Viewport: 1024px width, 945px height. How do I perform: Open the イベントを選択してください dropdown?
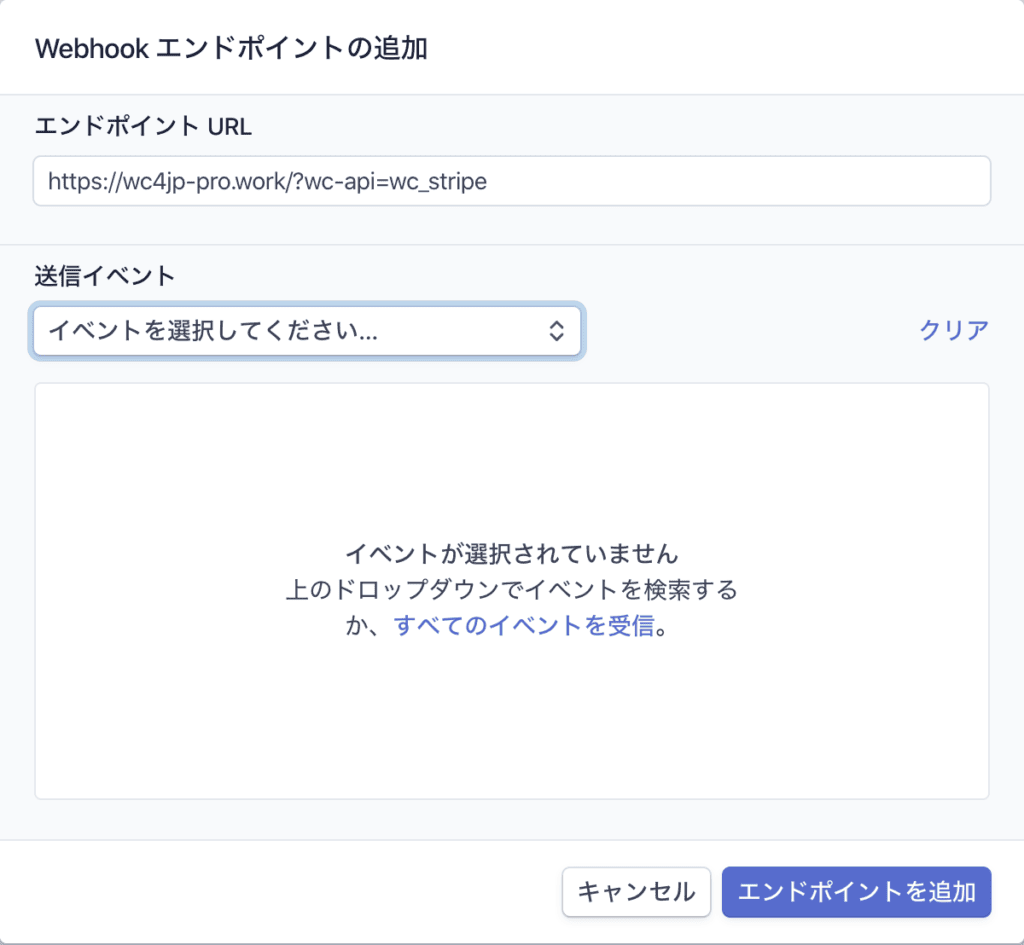tap(307, 331)
